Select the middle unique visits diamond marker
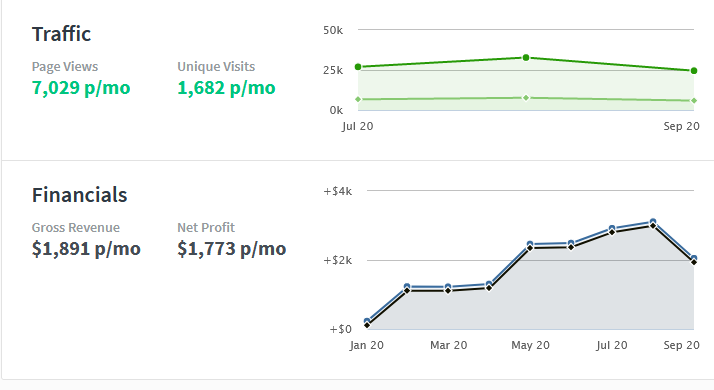714x390 pixels. (x=526, y=98)
